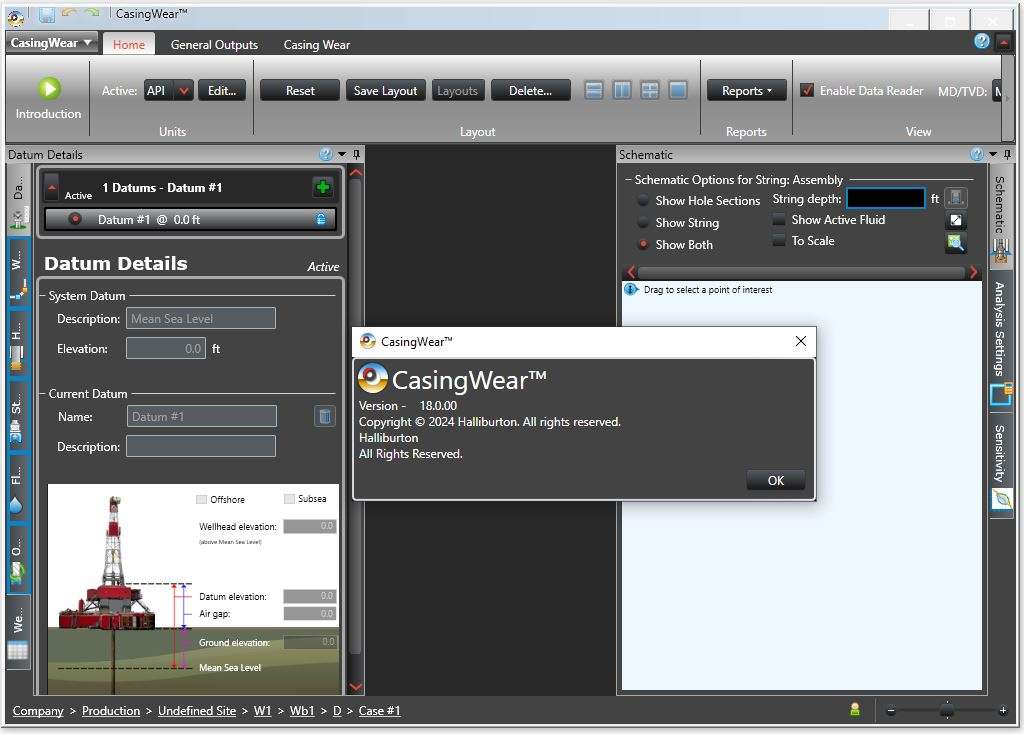Enable the Data Reader checkbox

point(807,90)
